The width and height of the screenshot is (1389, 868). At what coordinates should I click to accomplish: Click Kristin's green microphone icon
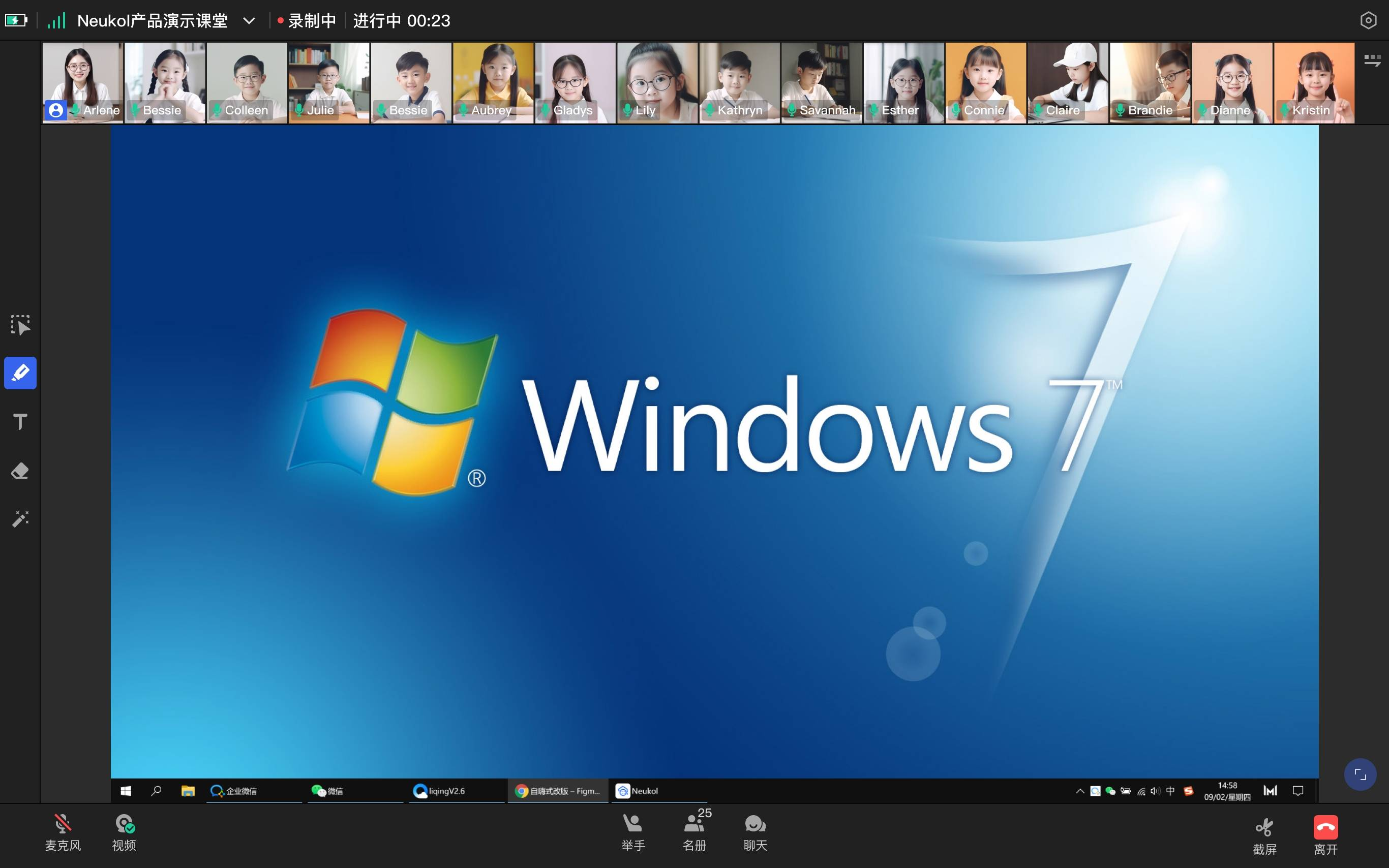pos(1284,109)
